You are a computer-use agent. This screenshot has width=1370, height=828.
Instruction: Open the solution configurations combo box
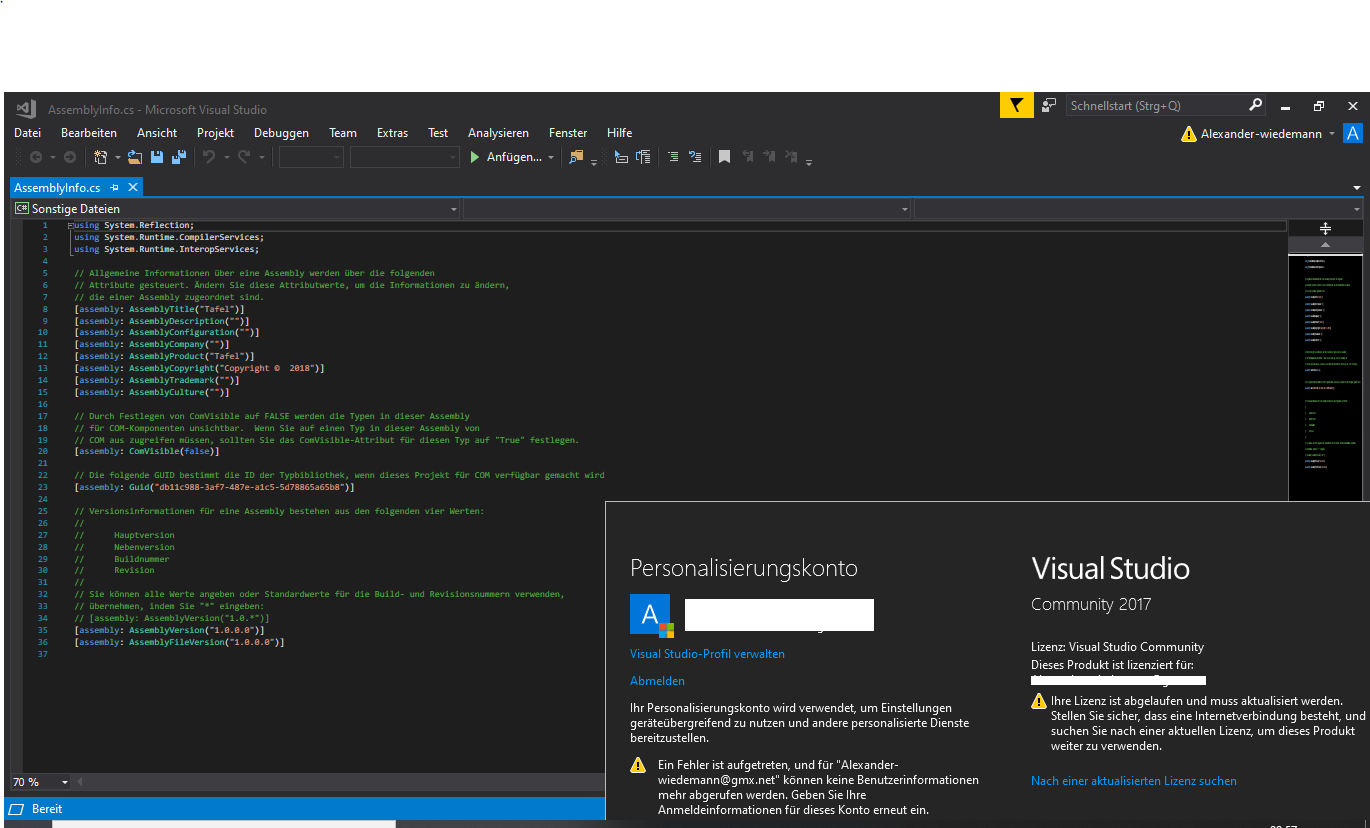(311, 157)
